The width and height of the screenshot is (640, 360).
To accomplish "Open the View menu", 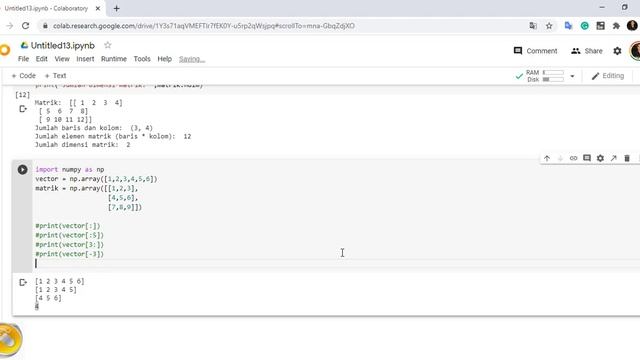I will click(x=62, y=59).
